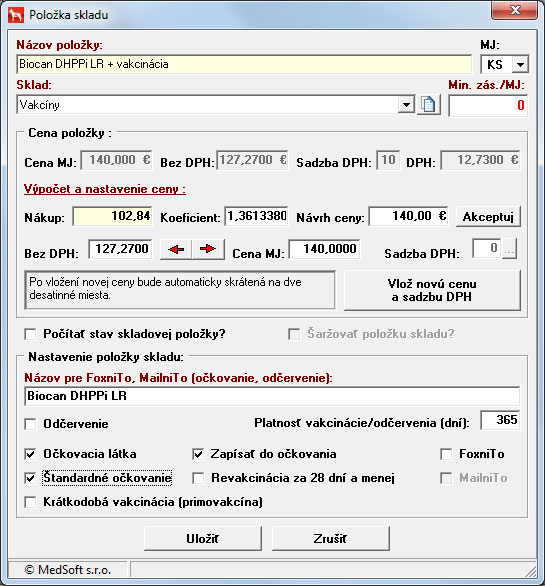545x586 pixels.
Task: Cancel with the Zrušiť button
Action: 330,539
